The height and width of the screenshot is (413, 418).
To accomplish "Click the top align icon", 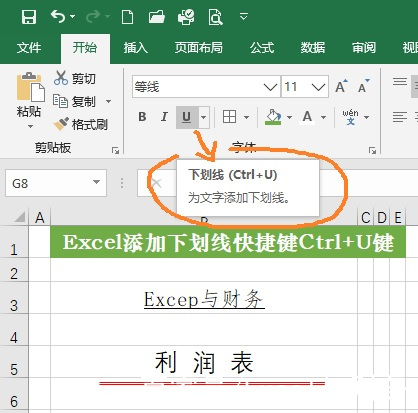I will [400, 82].
